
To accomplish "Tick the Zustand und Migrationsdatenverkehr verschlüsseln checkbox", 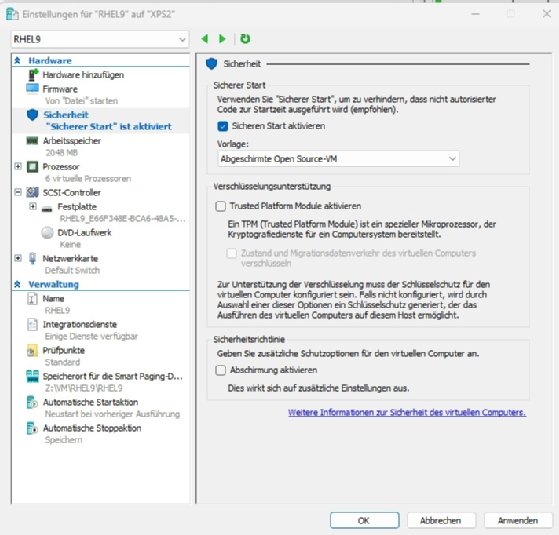I will (232, 253).
